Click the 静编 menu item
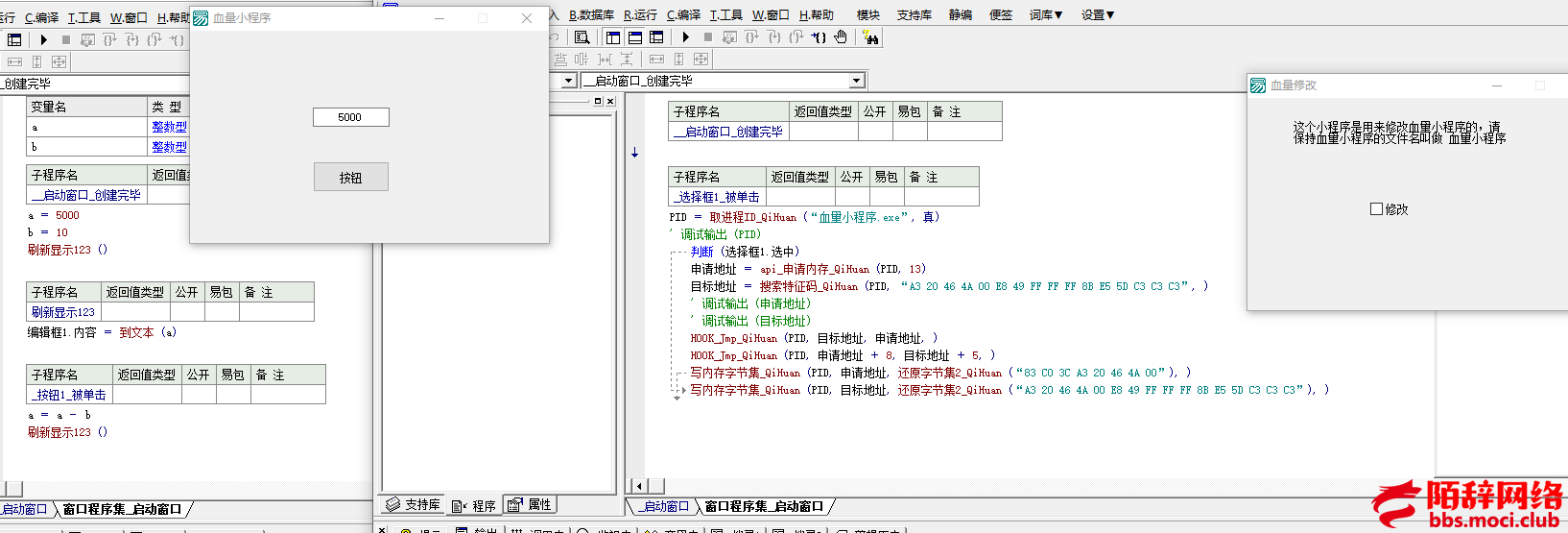Viewport: 1568px width, 533px height. click(x=961, y=14)
